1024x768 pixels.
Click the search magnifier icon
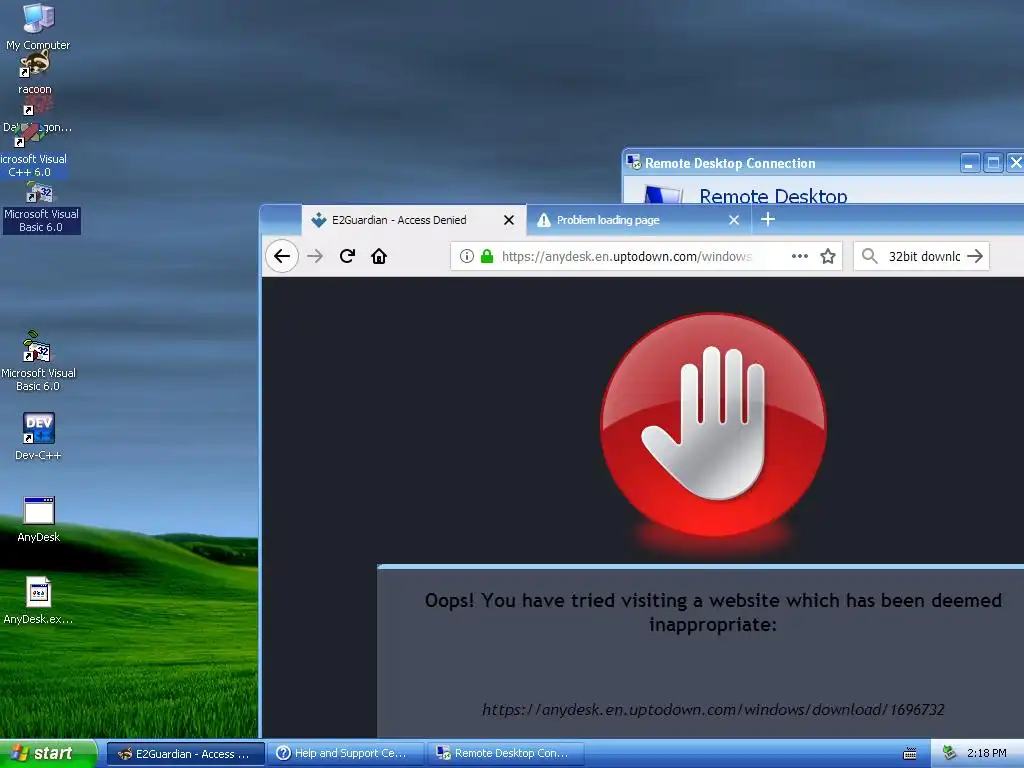[869, 256]
